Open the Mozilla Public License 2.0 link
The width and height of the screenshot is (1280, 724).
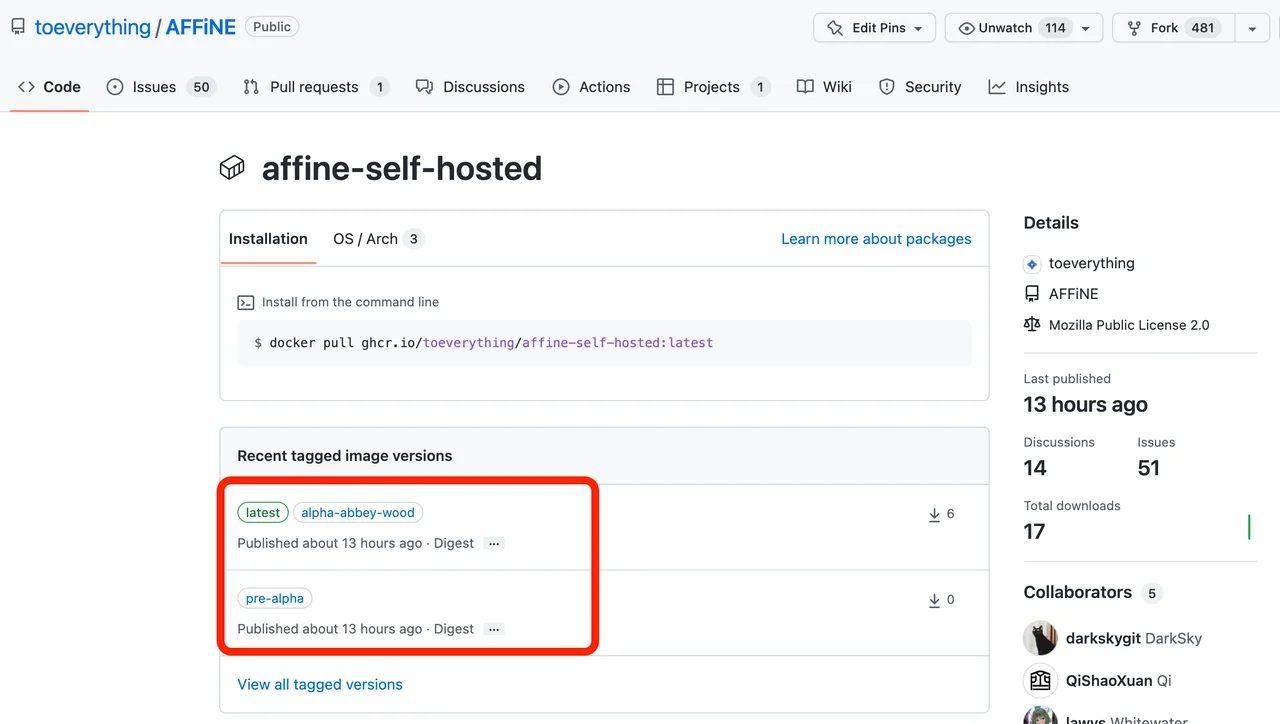[x=1129, y=325]
